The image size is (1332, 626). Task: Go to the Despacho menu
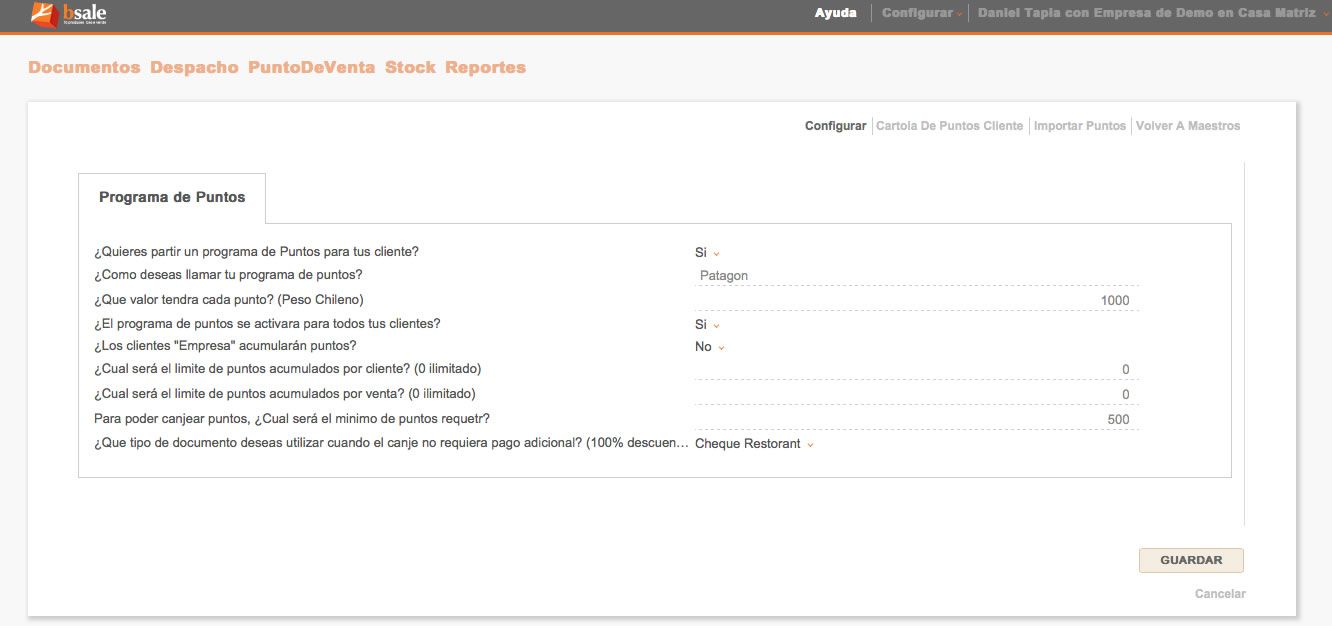[x=194, y=67]
